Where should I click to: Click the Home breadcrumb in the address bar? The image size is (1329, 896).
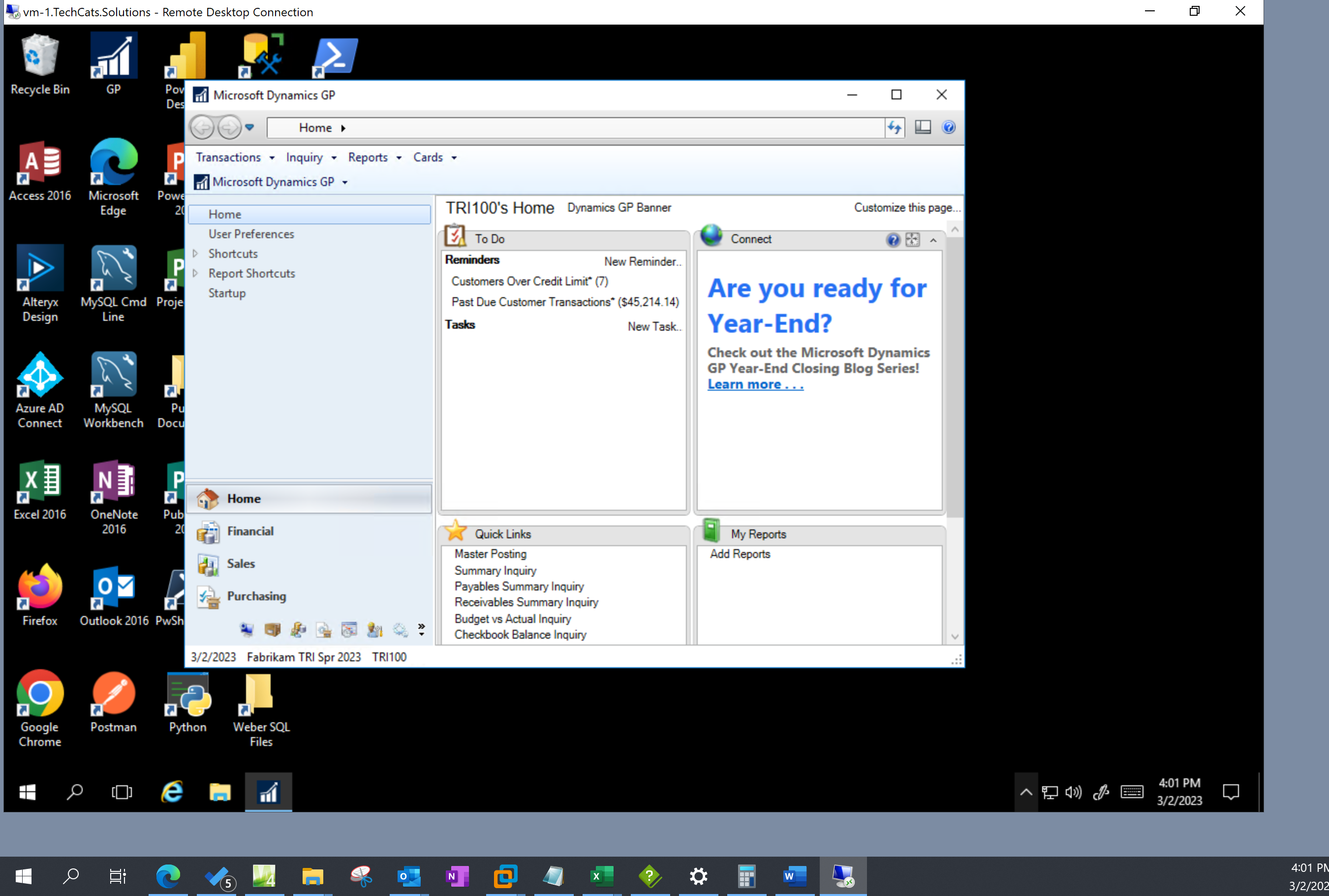point(315,127)
